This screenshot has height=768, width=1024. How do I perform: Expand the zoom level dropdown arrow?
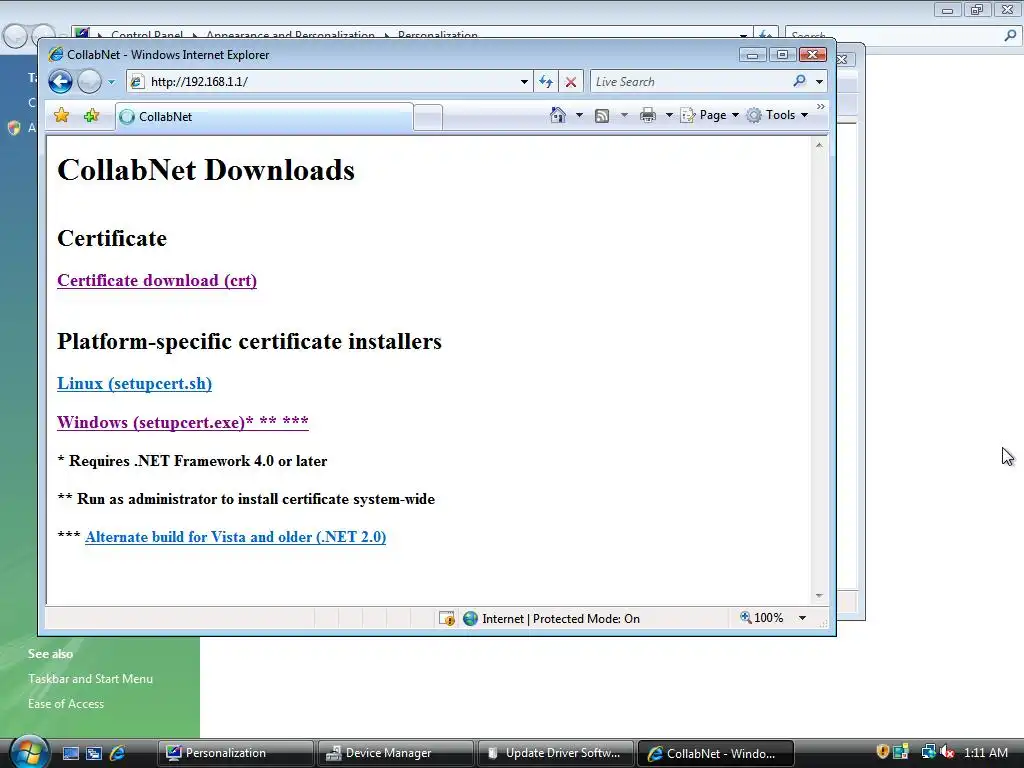802,618
